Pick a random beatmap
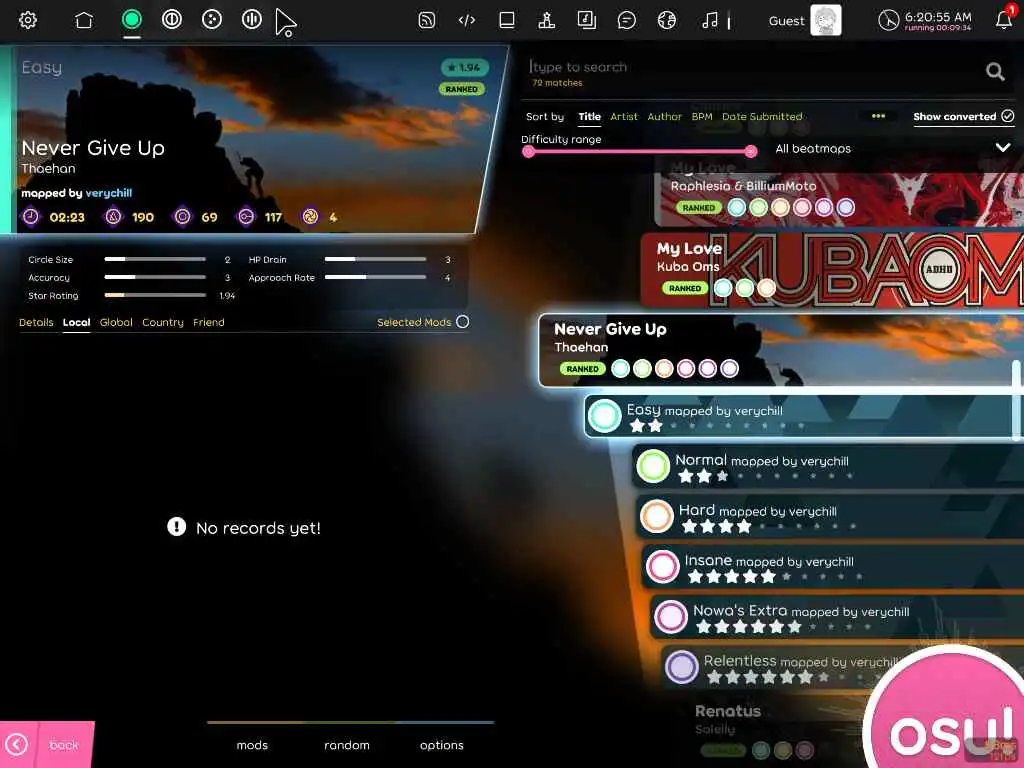This screenshot has width=1024, height=768. point(347,745)
